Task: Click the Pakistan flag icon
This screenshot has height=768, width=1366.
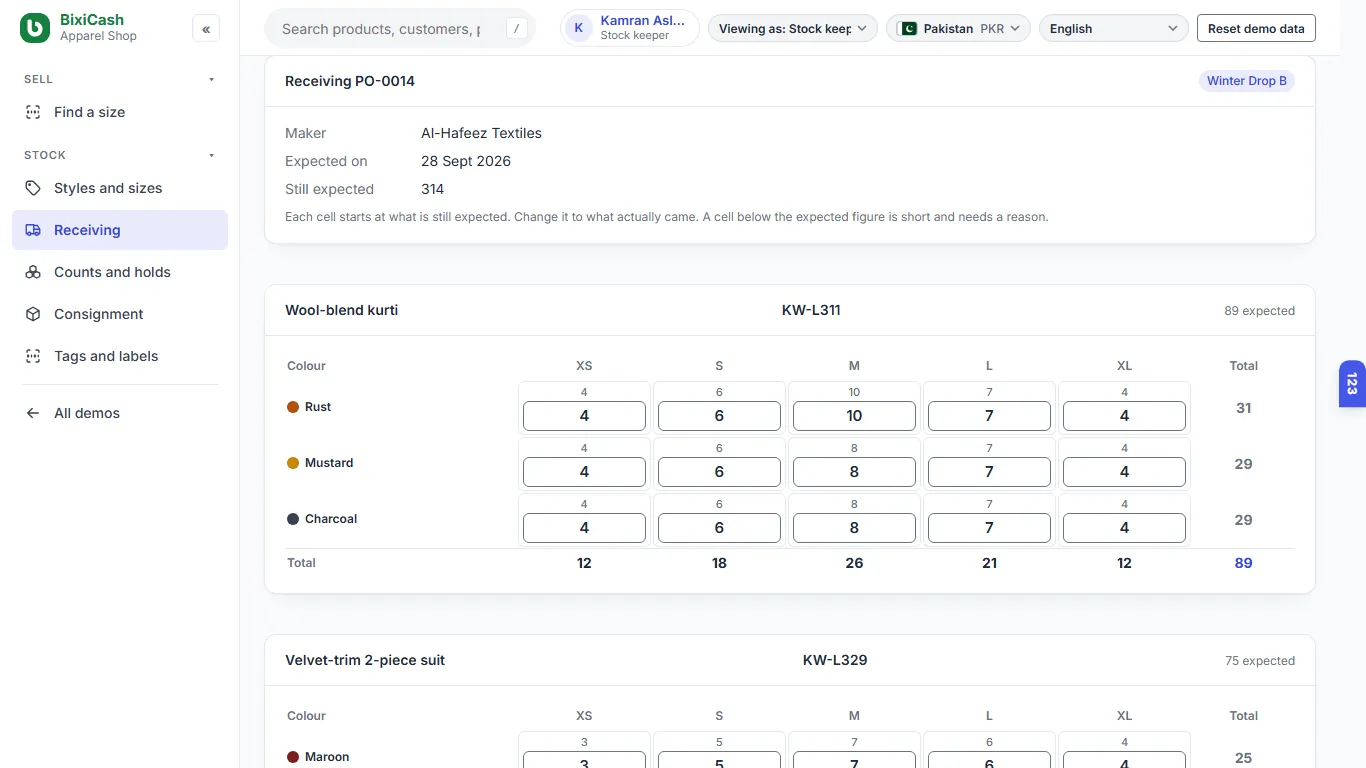Action: (x=908, y=28)
